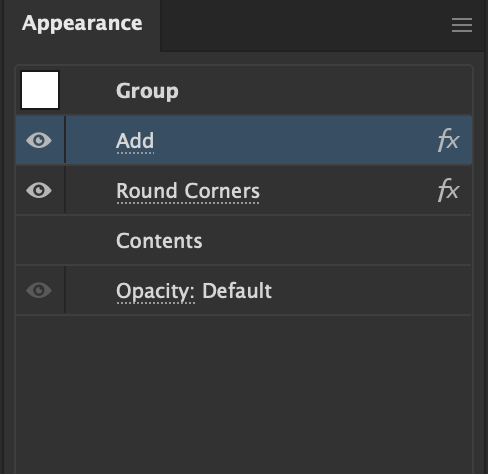Select the Group target row label
Screen dimensions: 488x474
pyautogui.click(x=147, y=91)
